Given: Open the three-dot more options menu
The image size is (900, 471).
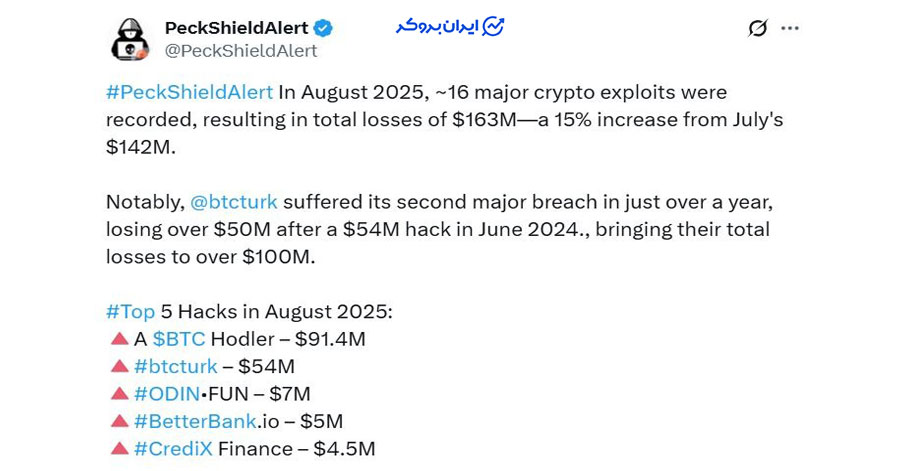Looking at the screenshot, I should tap(790, 28).
